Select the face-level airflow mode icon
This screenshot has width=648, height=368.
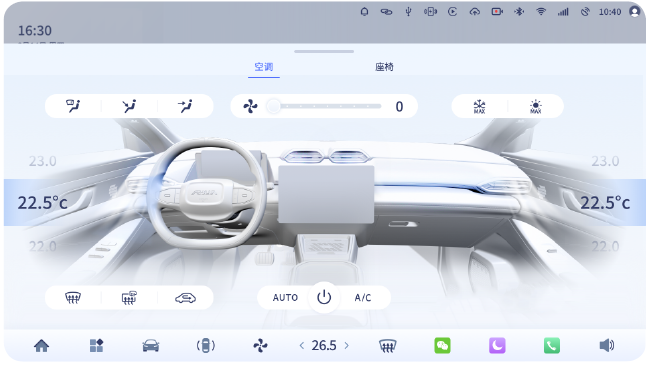click(x=185, y=106)
